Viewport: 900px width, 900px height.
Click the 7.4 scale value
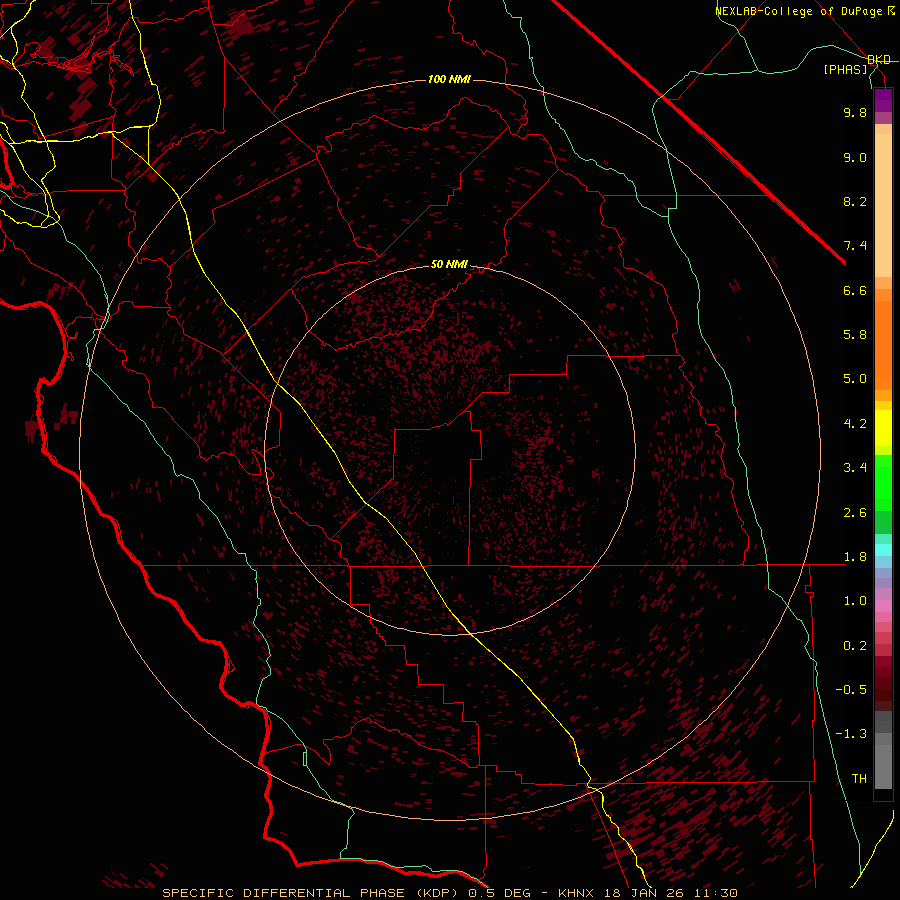(855, 246)
